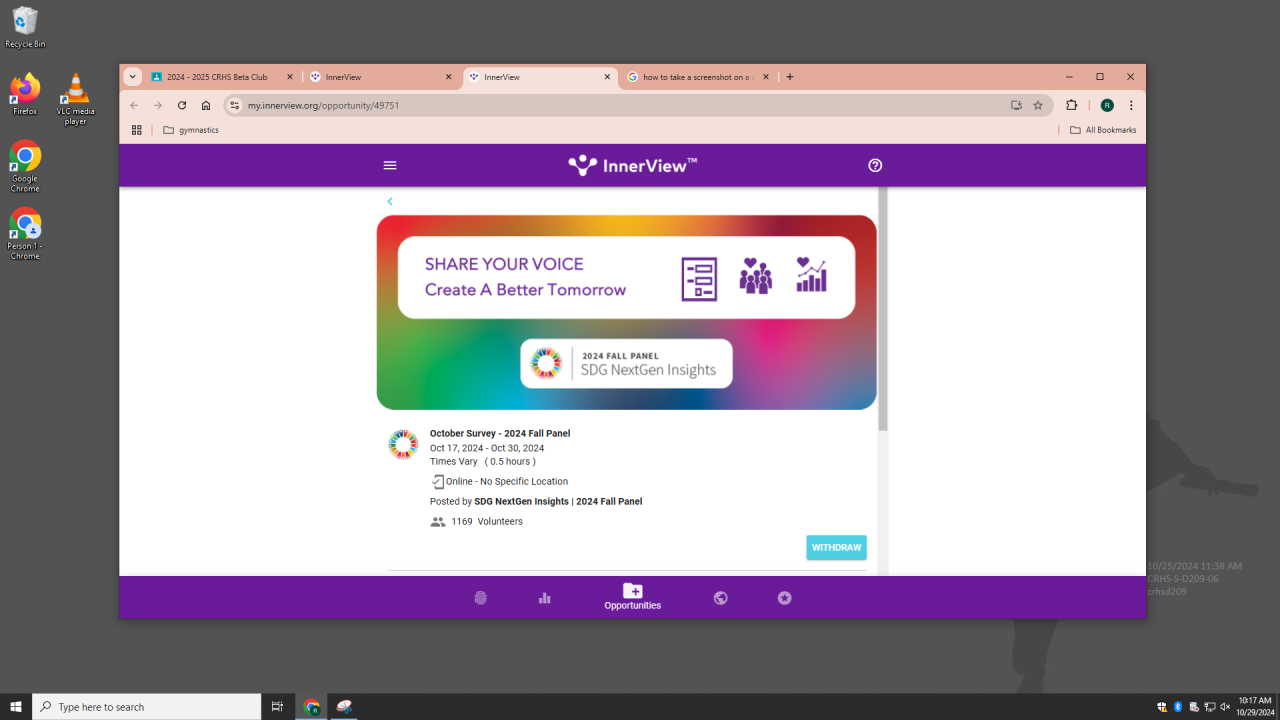This screenshot has height=720, width=1280.
Task: Close the CRHS Beta Club tab
Action: [x=290, y=77]
